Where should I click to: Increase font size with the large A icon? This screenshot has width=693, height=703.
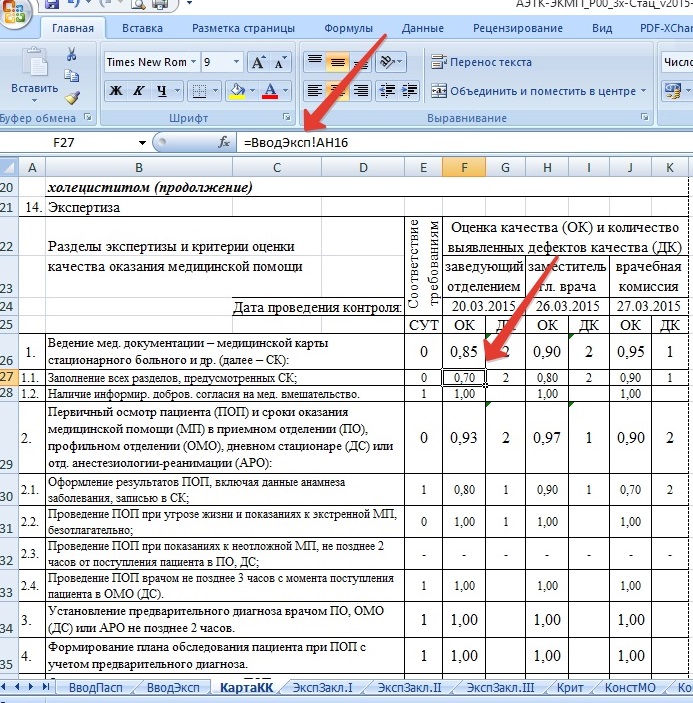[258, 62]
